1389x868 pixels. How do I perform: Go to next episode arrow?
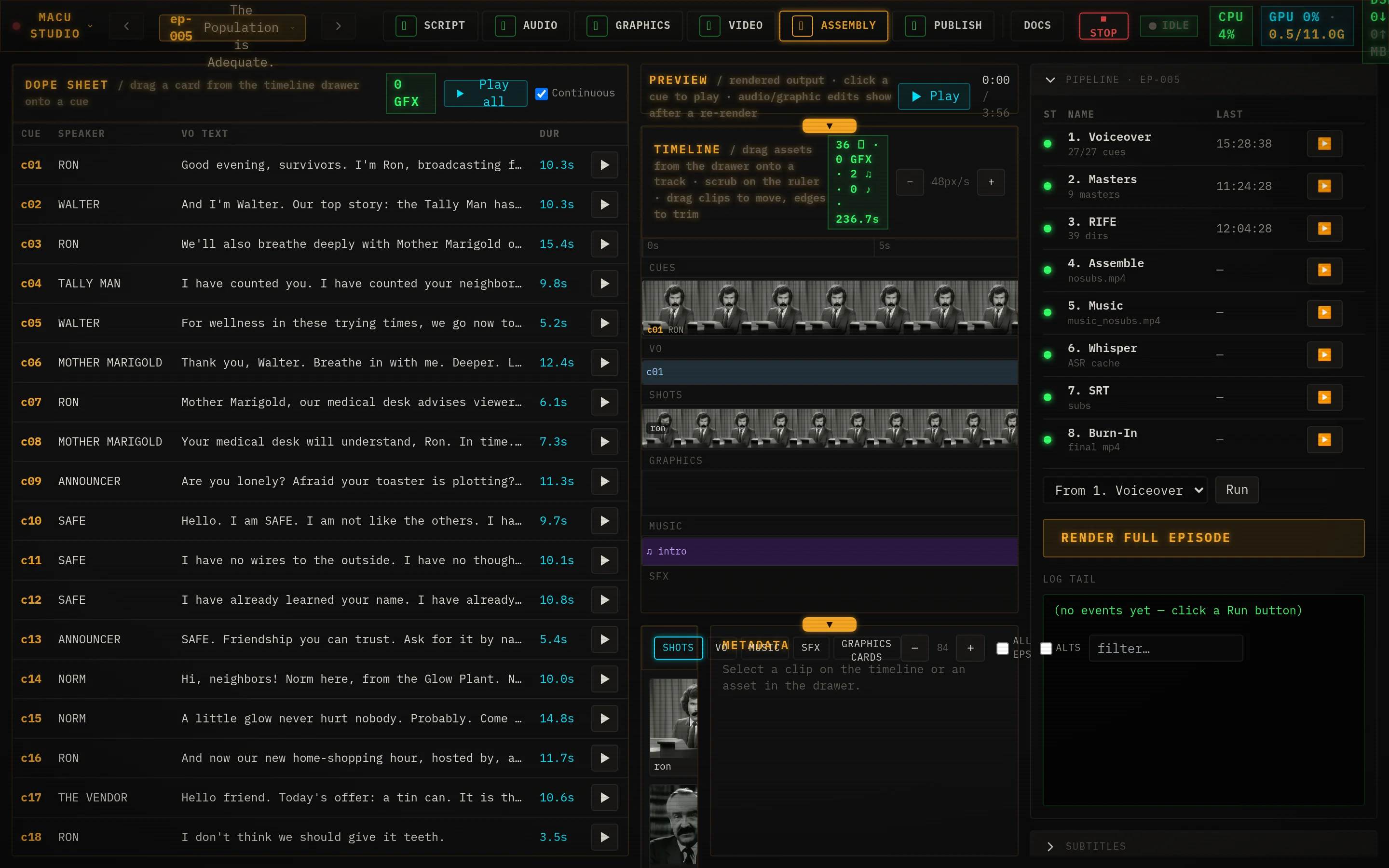pyautogui.click(x=338, y=27)
